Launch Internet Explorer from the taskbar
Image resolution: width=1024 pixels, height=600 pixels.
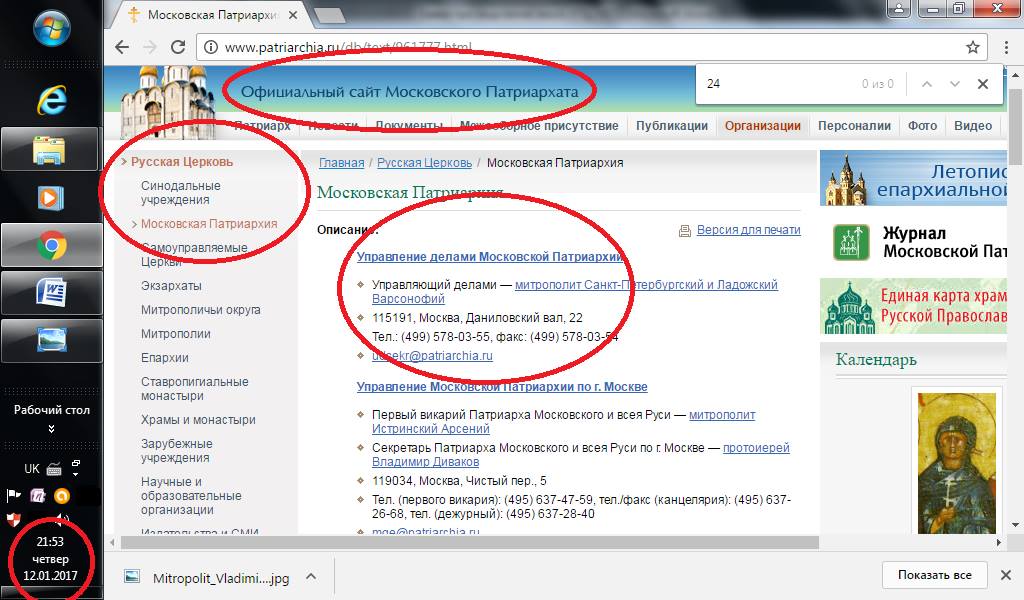click(x=52, y=101)
